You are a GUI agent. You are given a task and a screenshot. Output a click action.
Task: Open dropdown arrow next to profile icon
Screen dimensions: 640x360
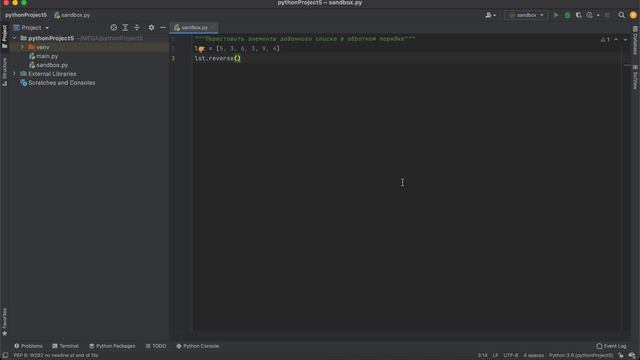[x=598, y=16]
